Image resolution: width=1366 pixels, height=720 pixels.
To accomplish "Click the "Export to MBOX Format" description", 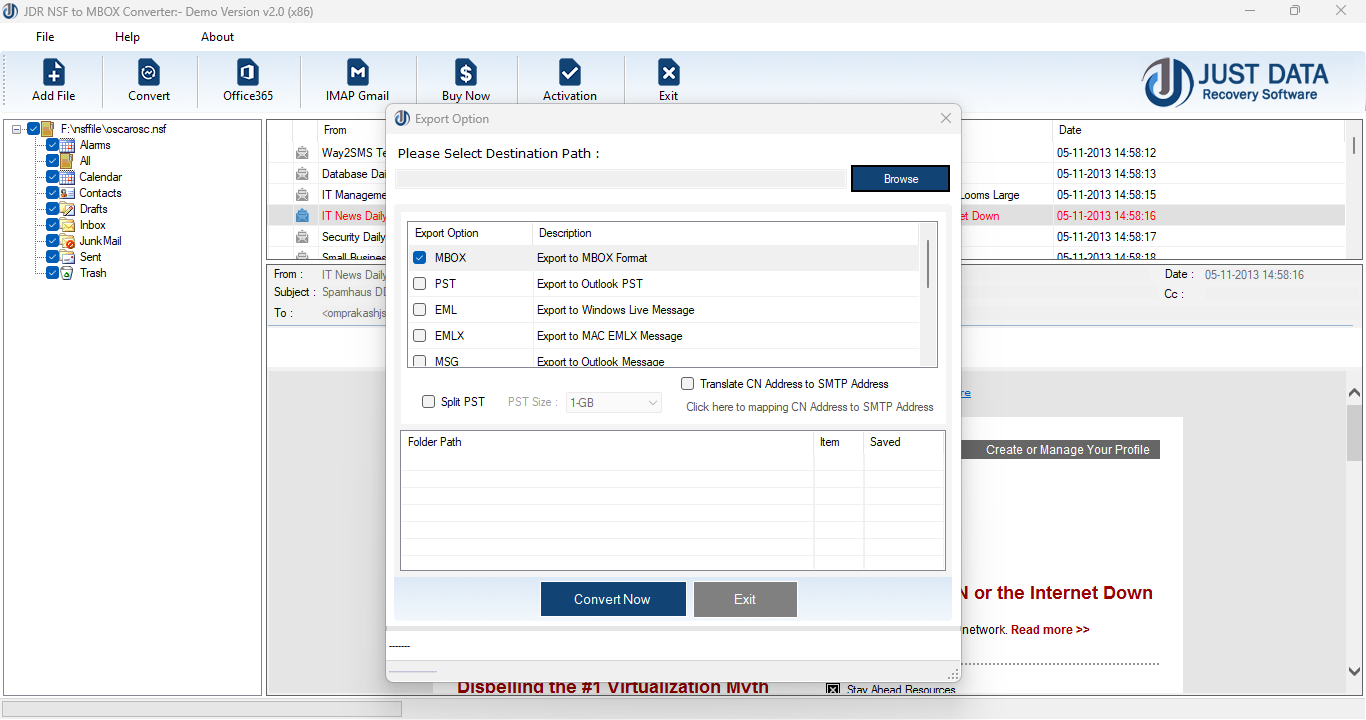I will click(x=592, y=258).
